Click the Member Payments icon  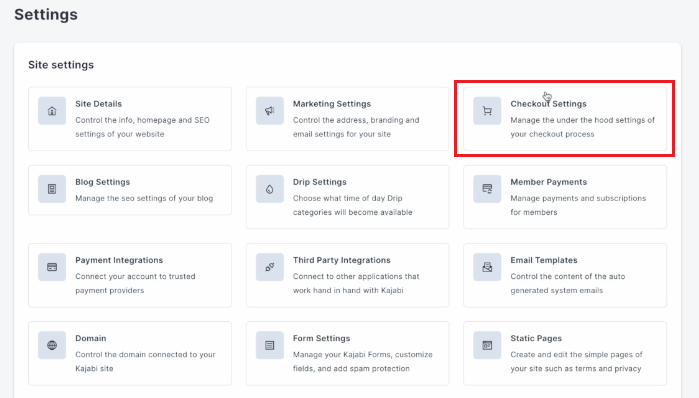[x=487, y=189]
